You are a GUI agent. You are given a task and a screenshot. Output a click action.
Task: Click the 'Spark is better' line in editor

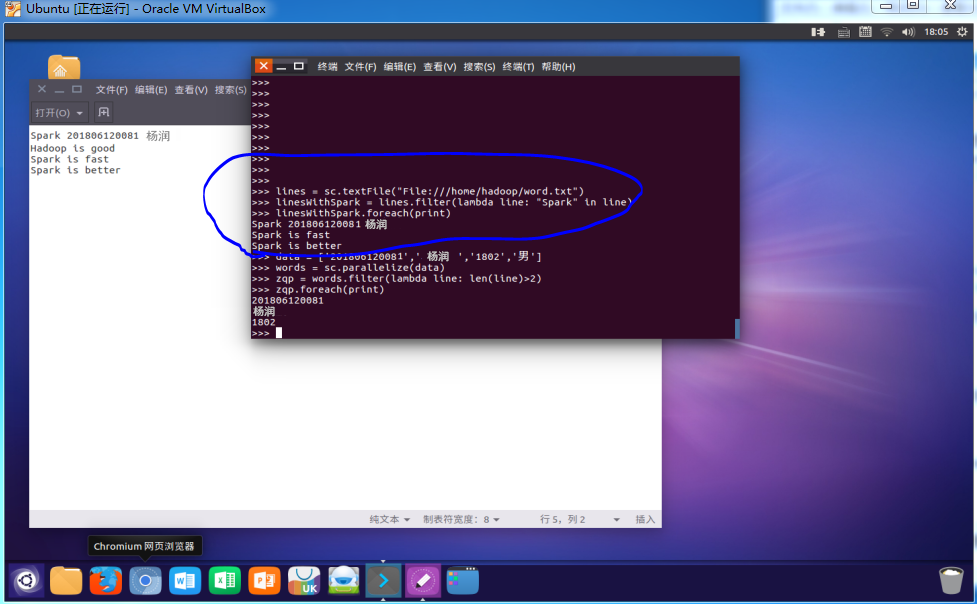point(75,170)
